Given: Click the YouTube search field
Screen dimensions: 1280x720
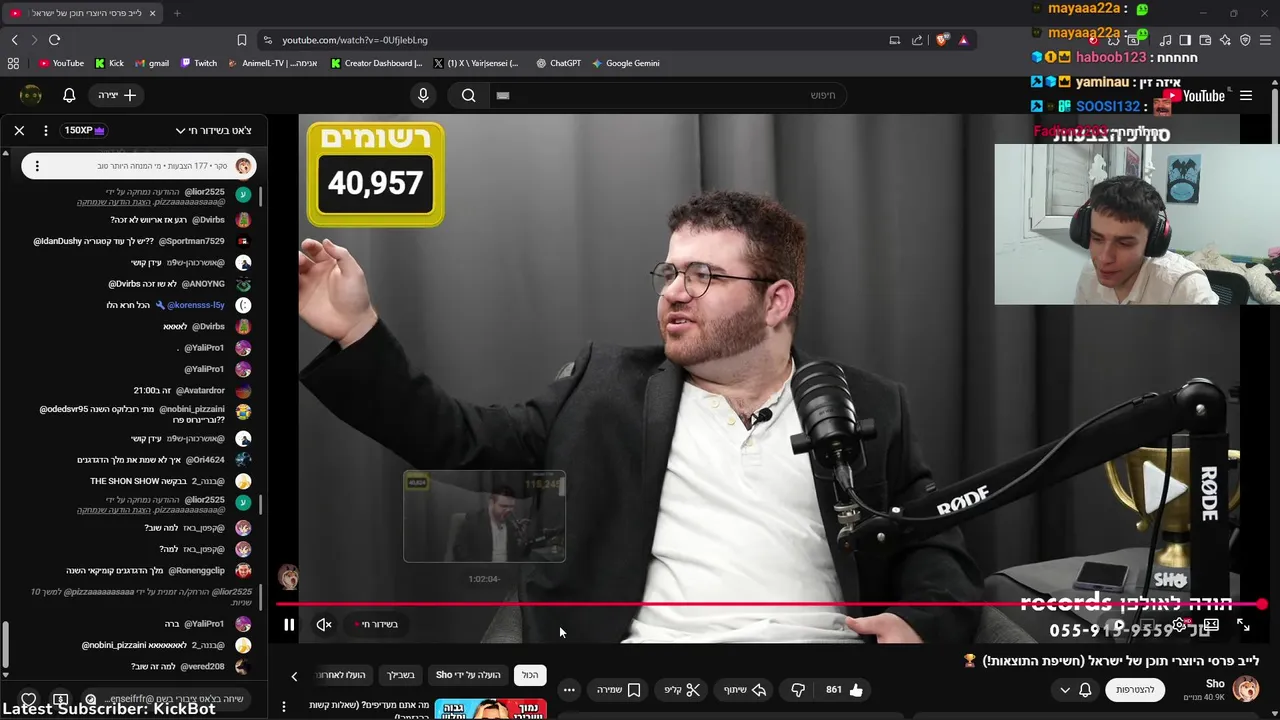Looking at the screenshot, I should tap(668, 95).
